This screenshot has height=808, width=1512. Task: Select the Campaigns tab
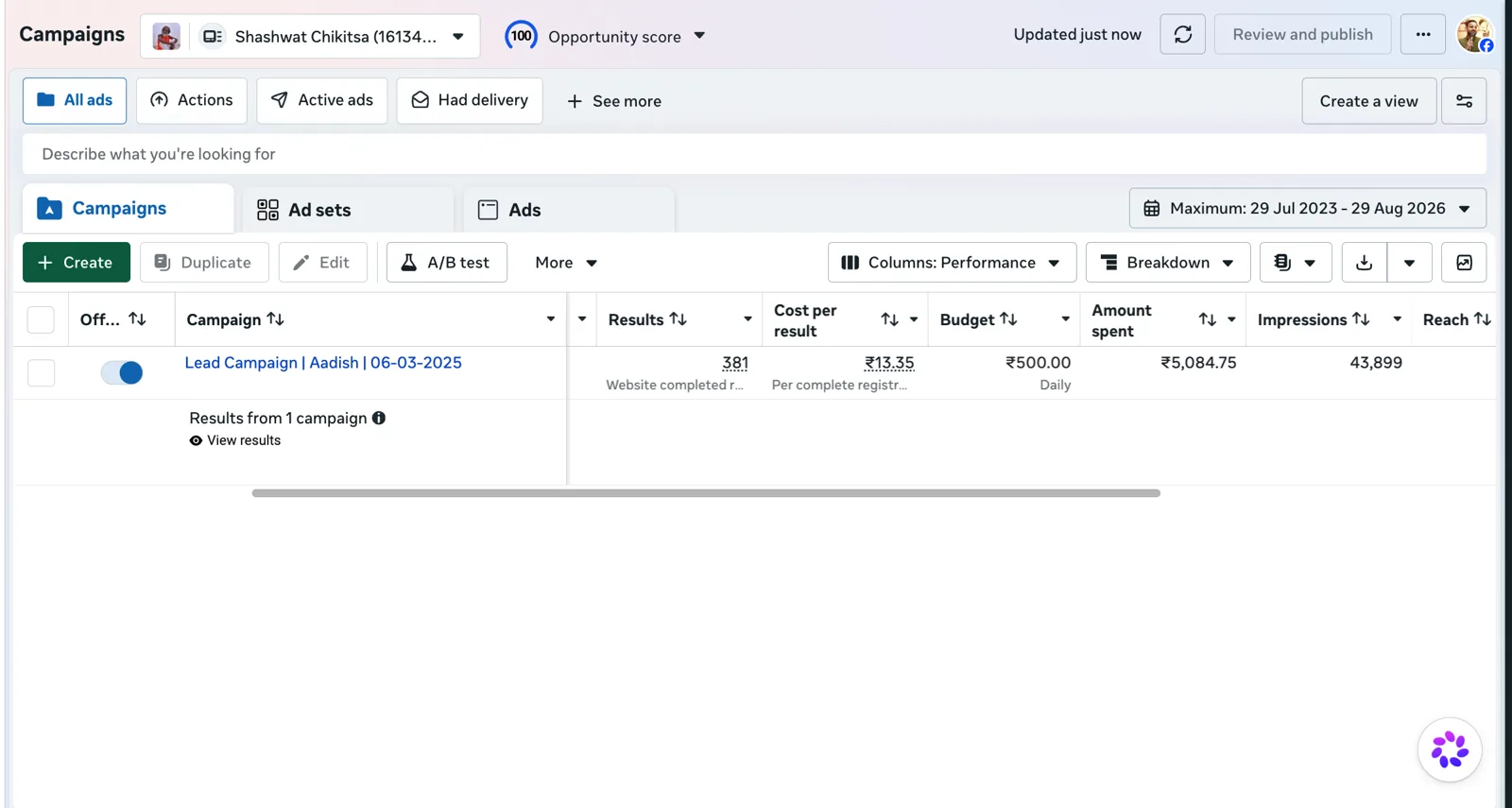[129, 209]
